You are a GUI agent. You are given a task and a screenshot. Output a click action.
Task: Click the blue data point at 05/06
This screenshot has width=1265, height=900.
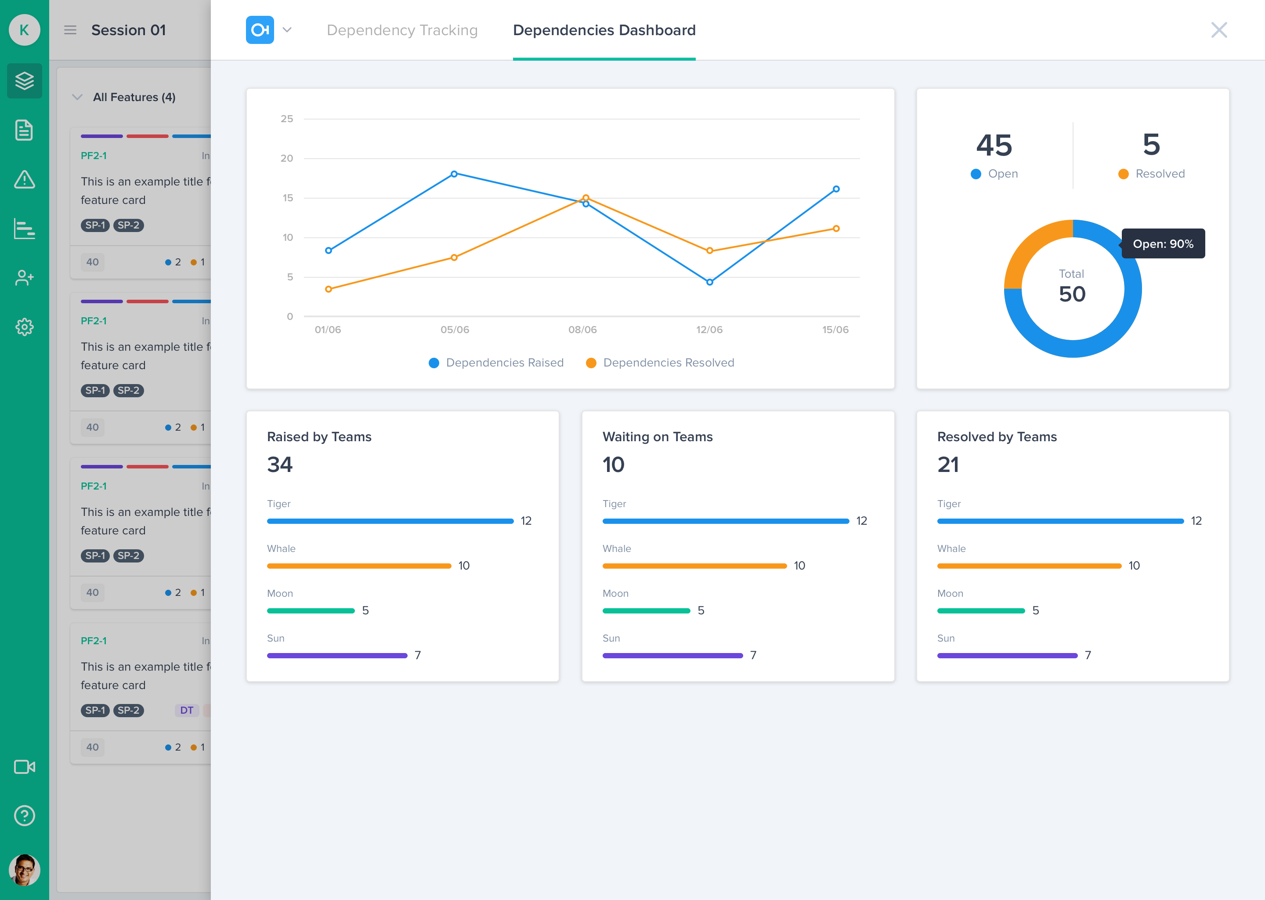coord(455,174)
